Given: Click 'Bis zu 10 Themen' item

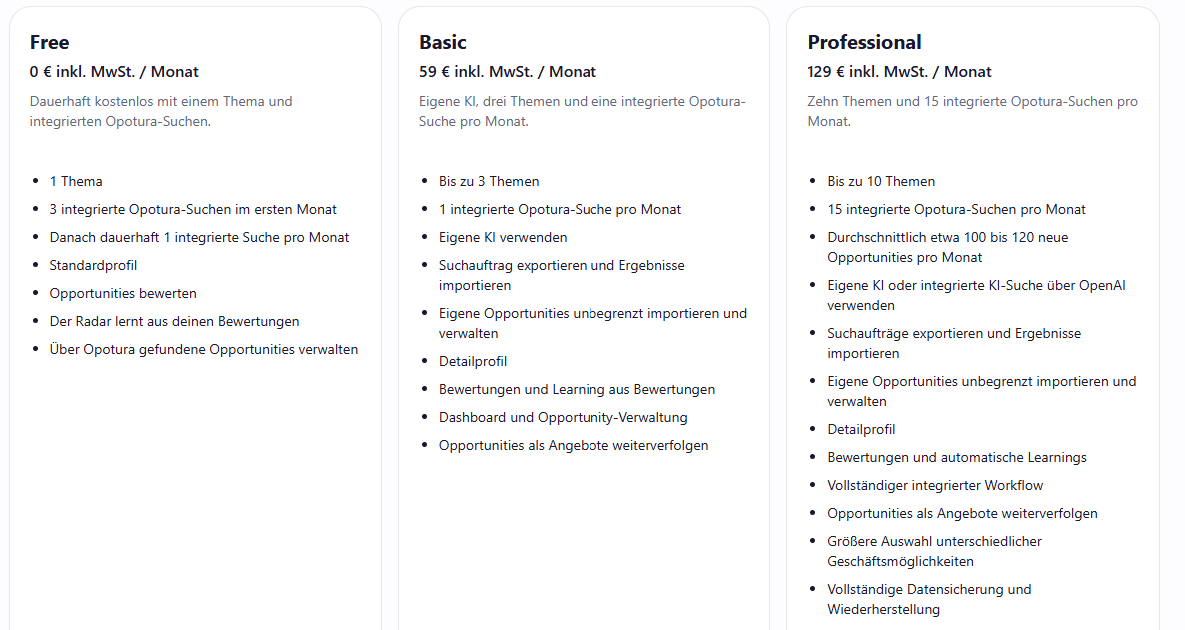Looking at the screenshot, I should click(881, 181).
